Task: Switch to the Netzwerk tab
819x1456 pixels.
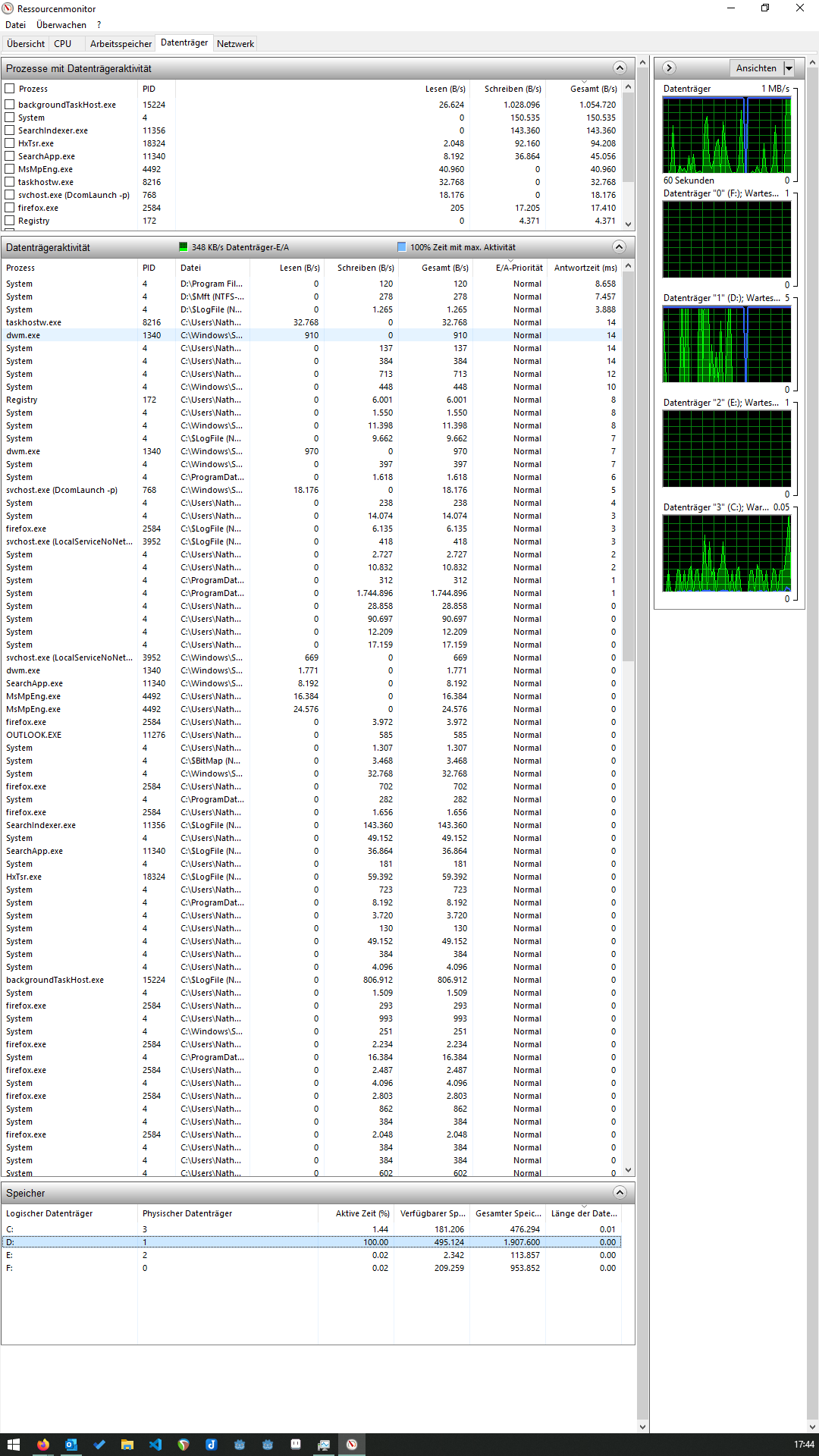Action: tap(236, 44)
